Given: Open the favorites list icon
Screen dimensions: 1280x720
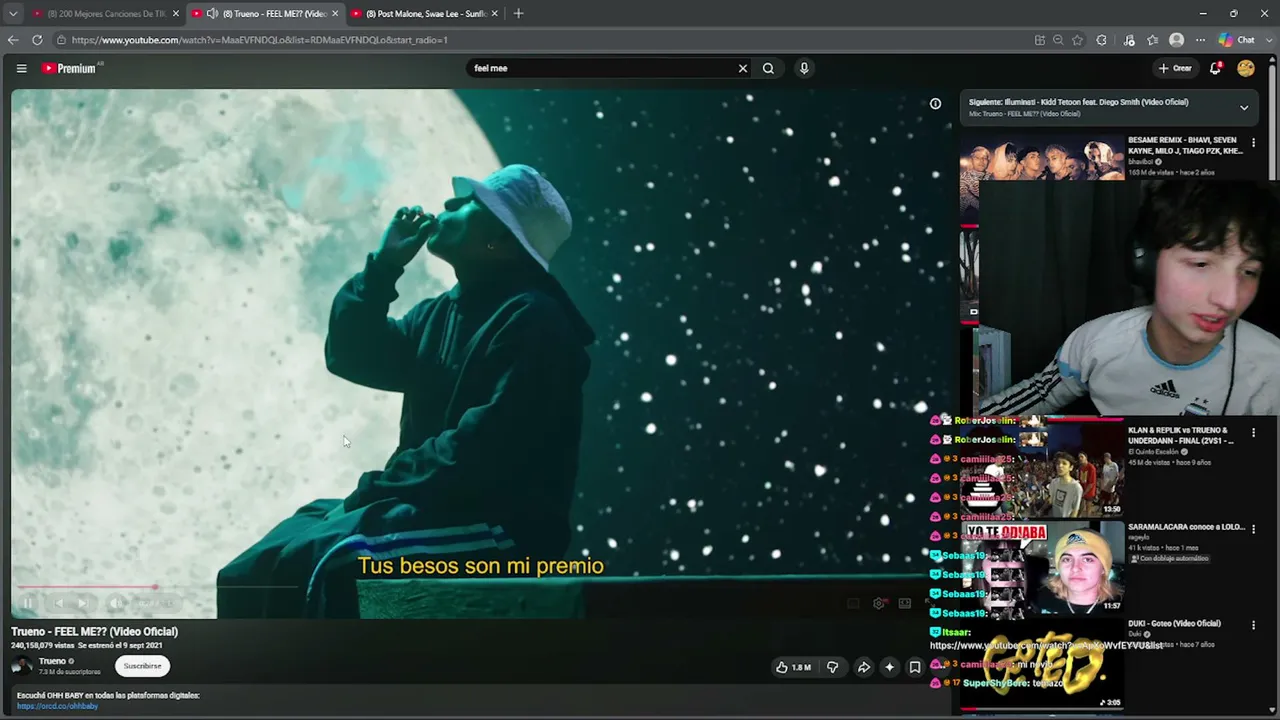Looking at the screenshot, I should pos(1152,40).
